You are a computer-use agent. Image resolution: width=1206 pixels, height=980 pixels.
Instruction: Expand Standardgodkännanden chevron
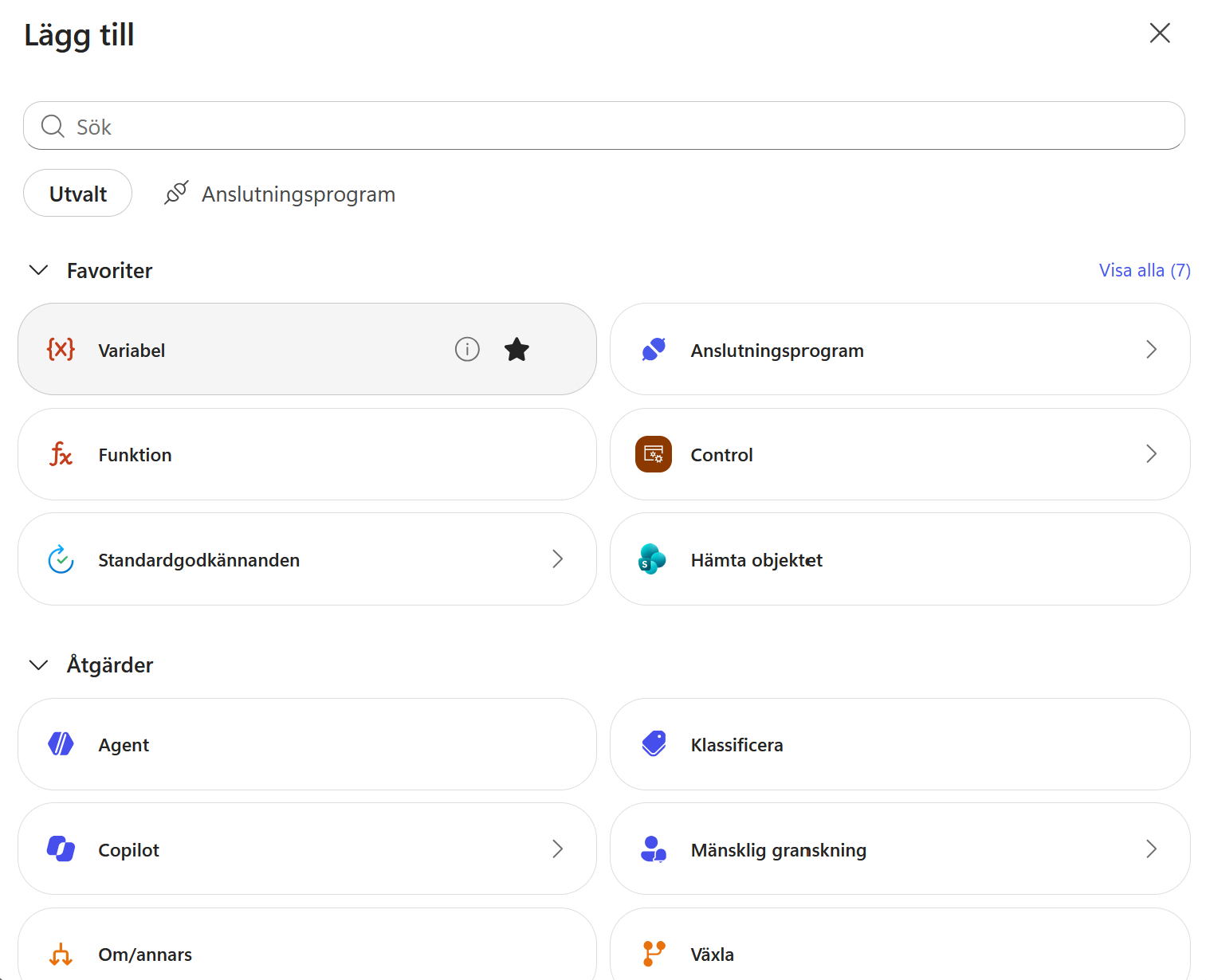[558, 559]
